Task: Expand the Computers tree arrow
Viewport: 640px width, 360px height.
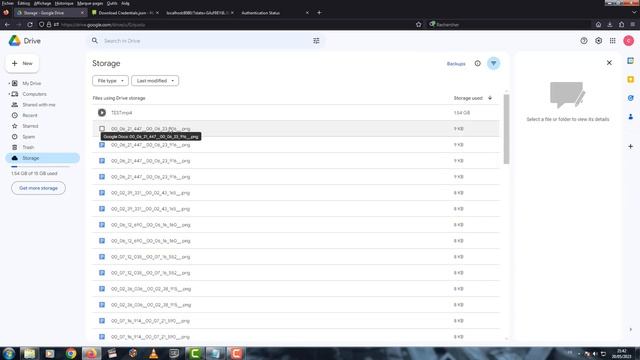Action: click(9, 94)
